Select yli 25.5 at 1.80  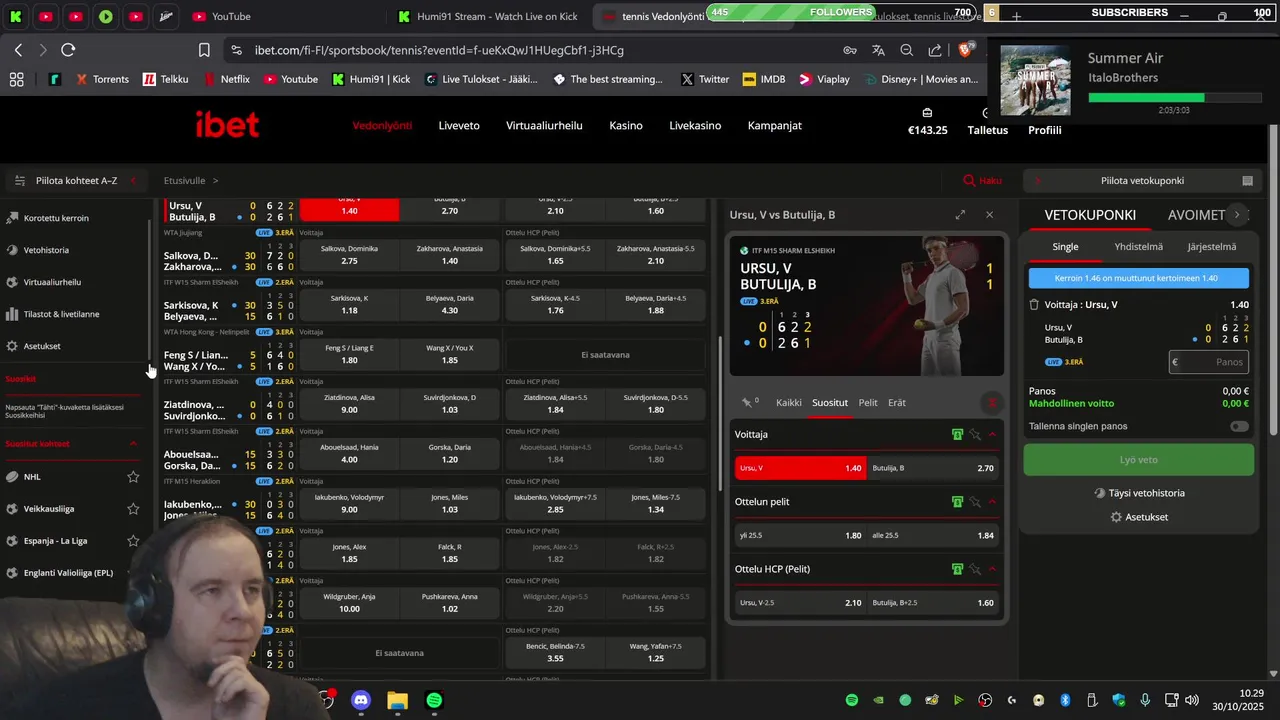click(x=800, y=535)
